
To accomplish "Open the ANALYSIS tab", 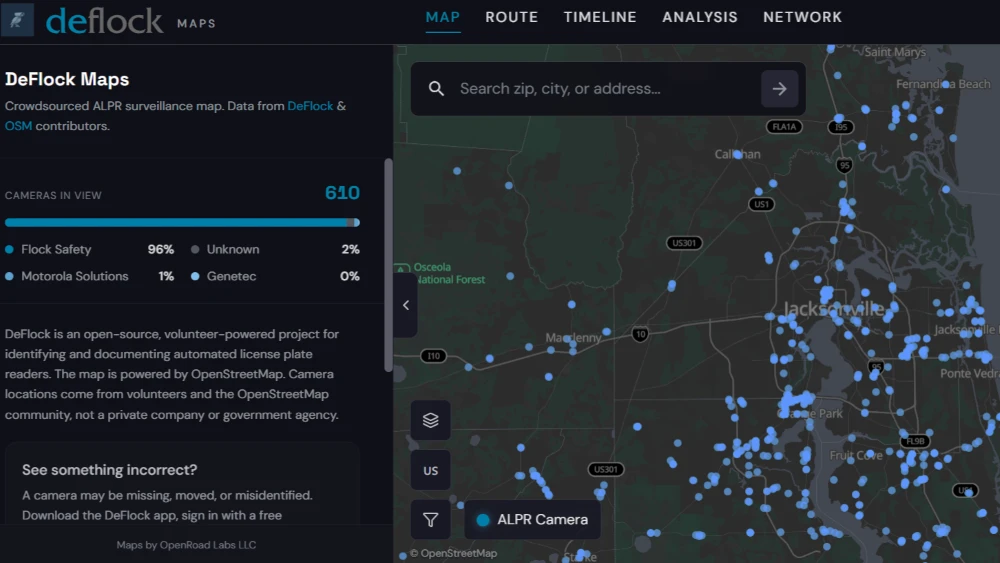I will click(700, 17).
